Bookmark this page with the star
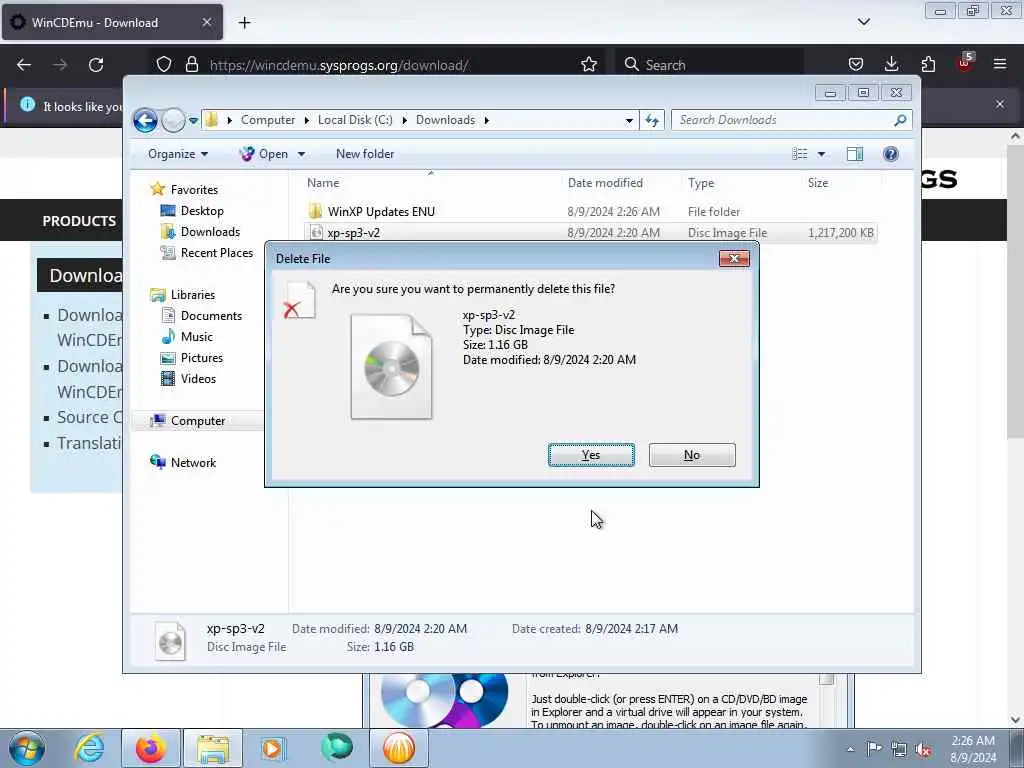Viewport: 1024px width, 768px height. point(589,65)
